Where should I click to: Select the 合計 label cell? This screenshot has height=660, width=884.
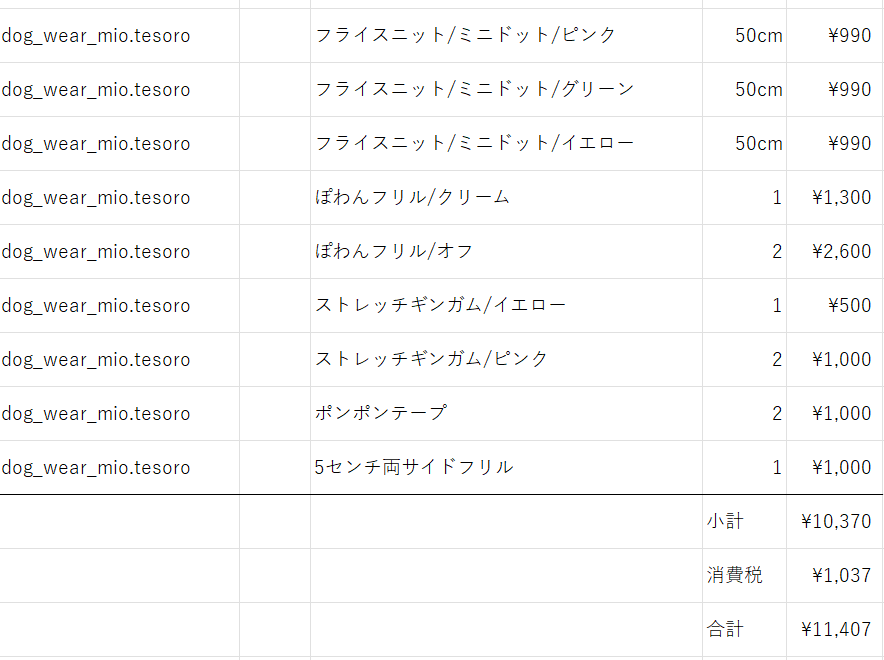click(744, 630)
